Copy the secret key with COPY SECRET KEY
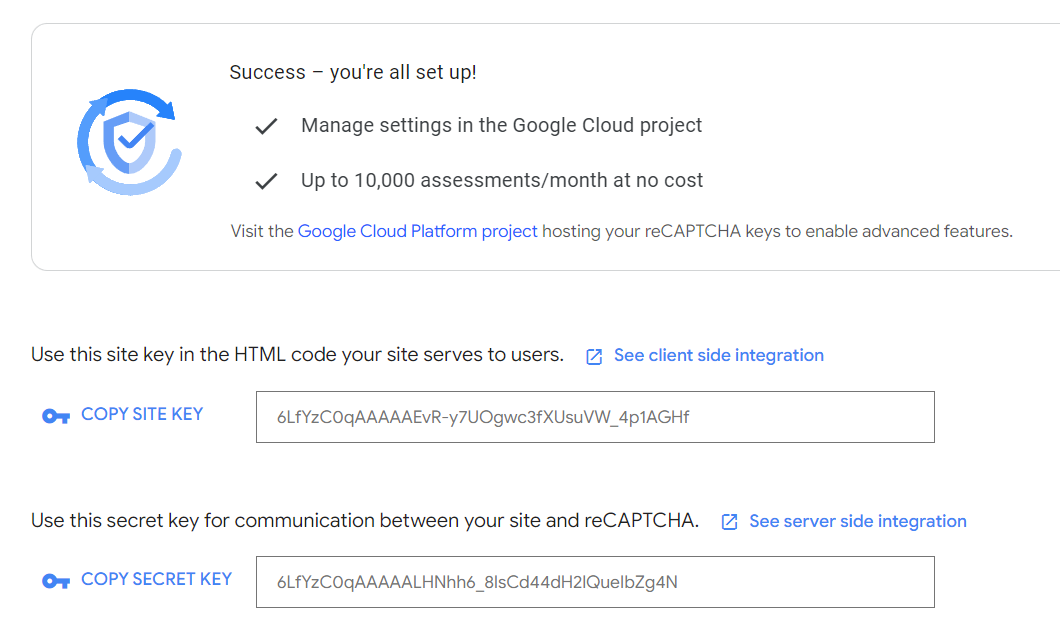The width and height of the screenshot is (1060, 634). click(156, 579)
